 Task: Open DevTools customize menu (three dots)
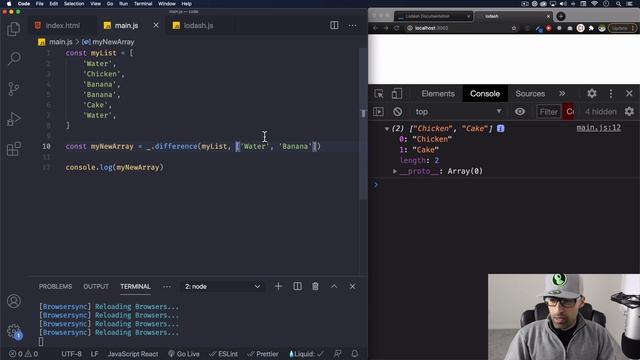click(611, 93)
